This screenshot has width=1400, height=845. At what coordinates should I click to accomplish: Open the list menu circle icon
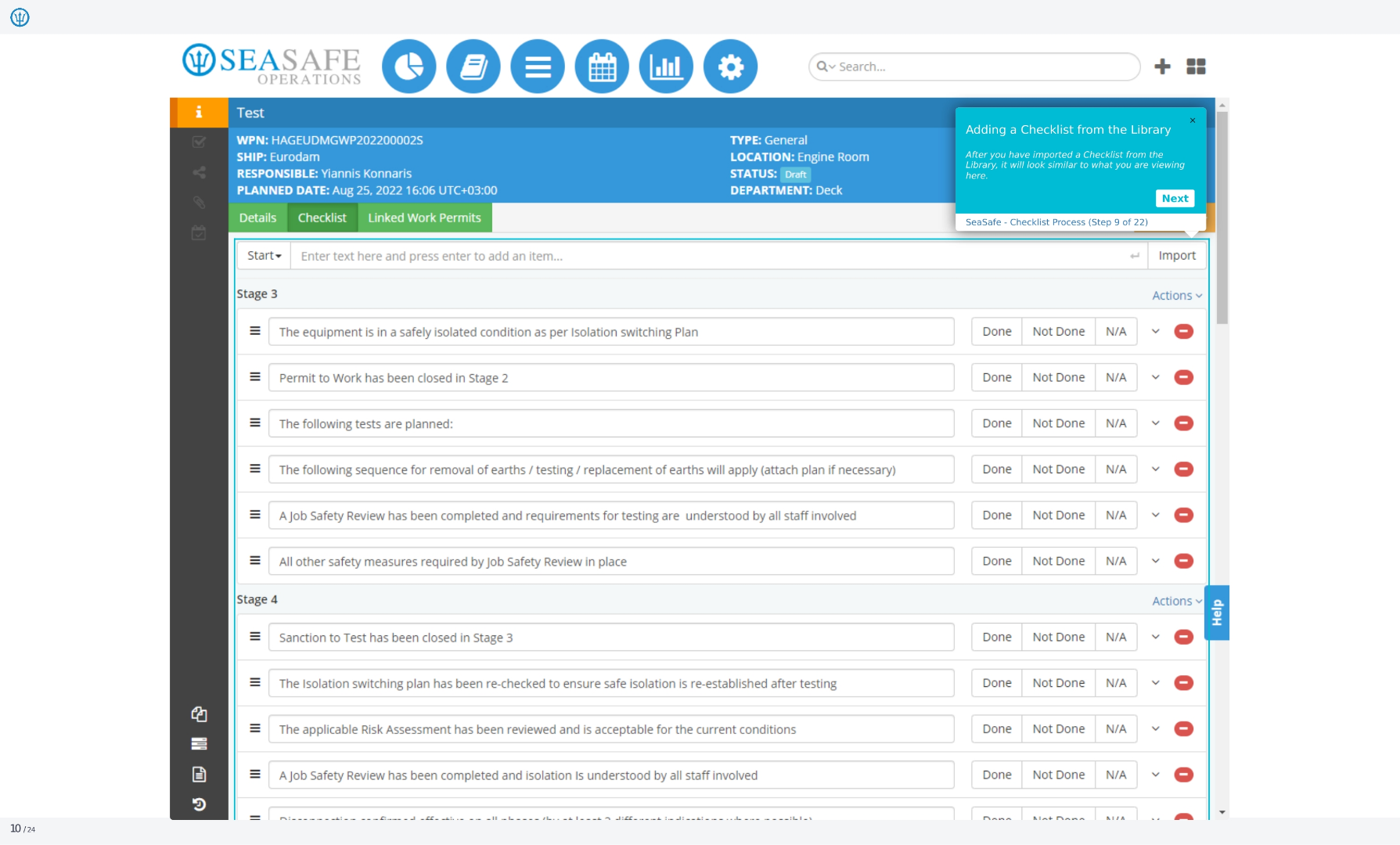[538, 67]
